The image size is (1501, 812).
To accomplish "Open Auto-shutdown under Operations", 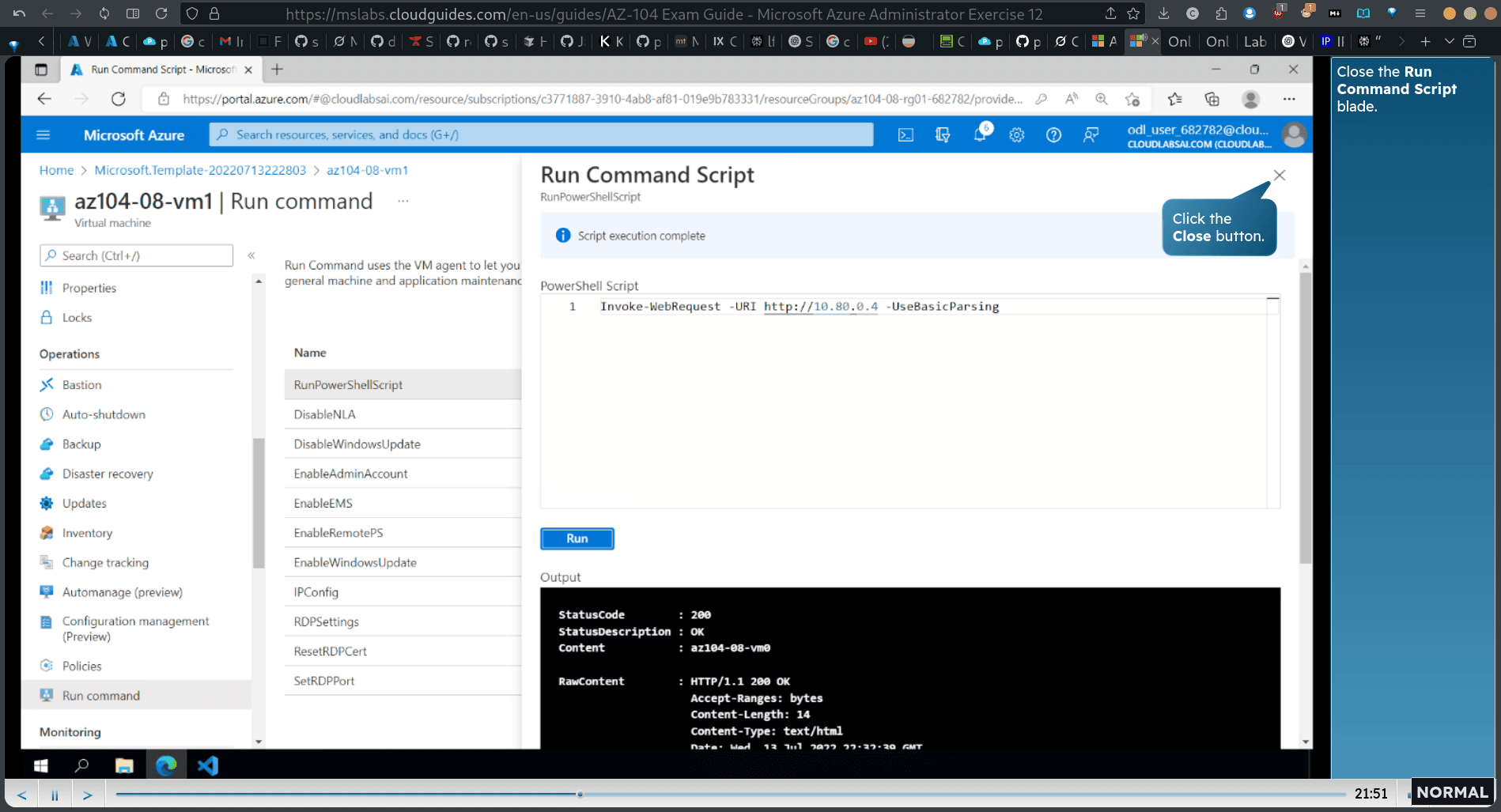I will pyautogui.click(x=104, y=414).
